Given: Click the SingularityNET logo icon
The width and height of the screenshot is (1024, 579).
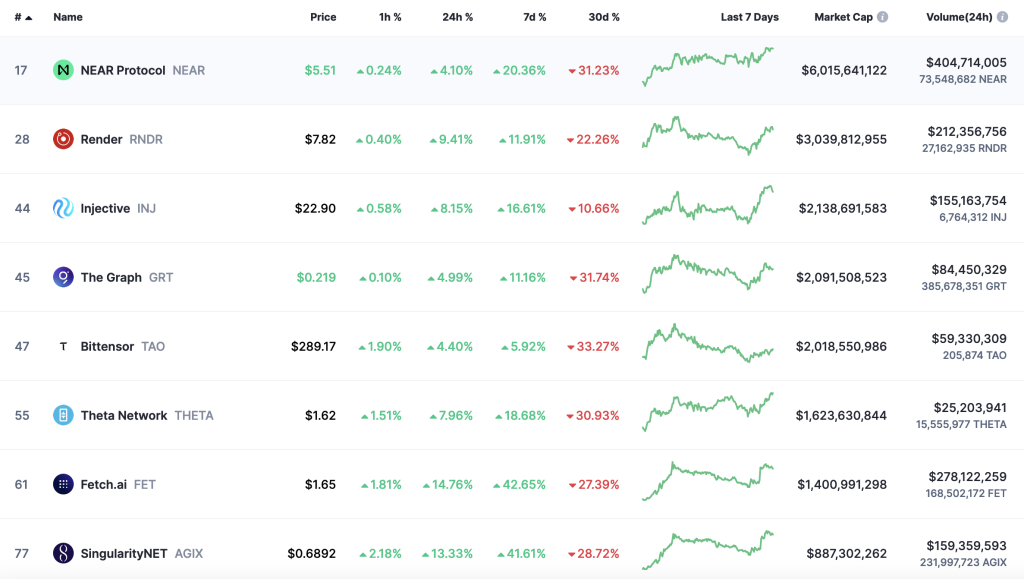Looking at the screenshot, I should 63,554.
